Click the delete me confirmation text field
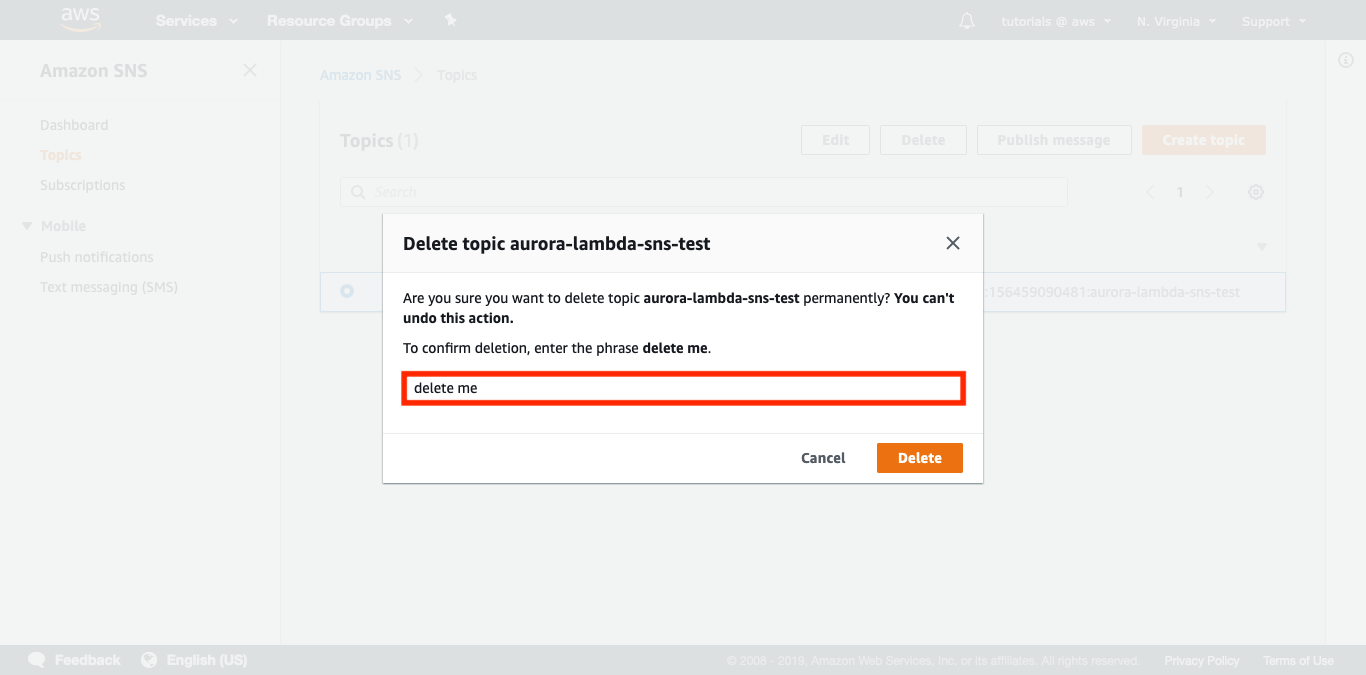 [x=683, y=388]
